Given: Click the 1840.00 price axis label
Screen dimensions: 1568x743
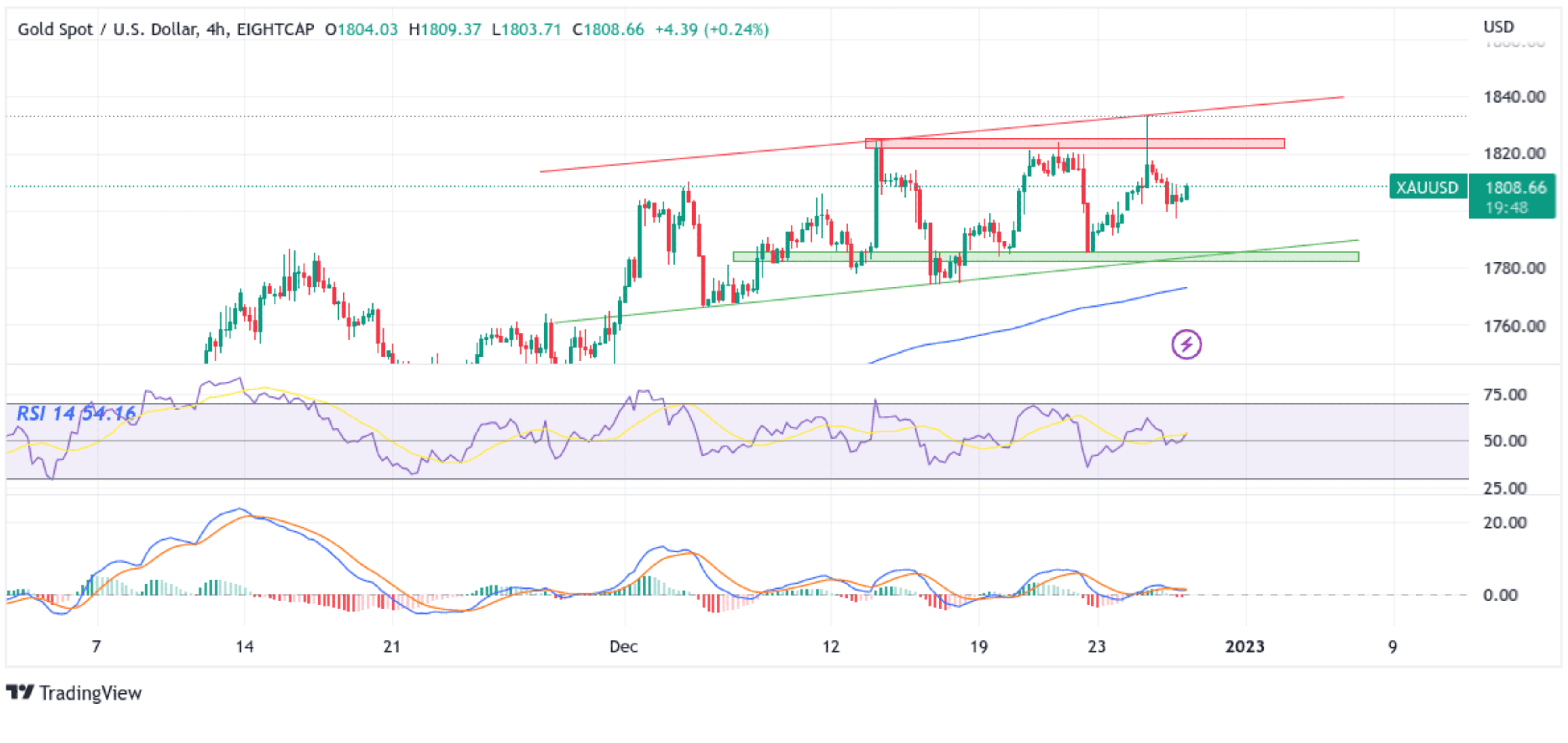Looking at the screenshot, I should click(1515, 97).
